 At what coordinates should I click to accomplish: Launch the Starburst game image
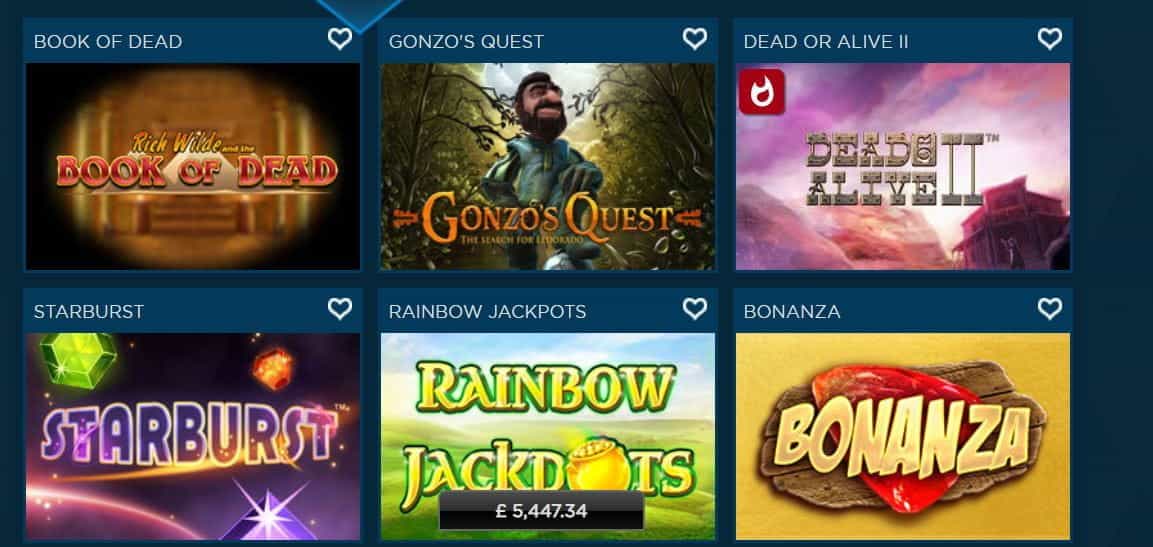click(193, 437)
